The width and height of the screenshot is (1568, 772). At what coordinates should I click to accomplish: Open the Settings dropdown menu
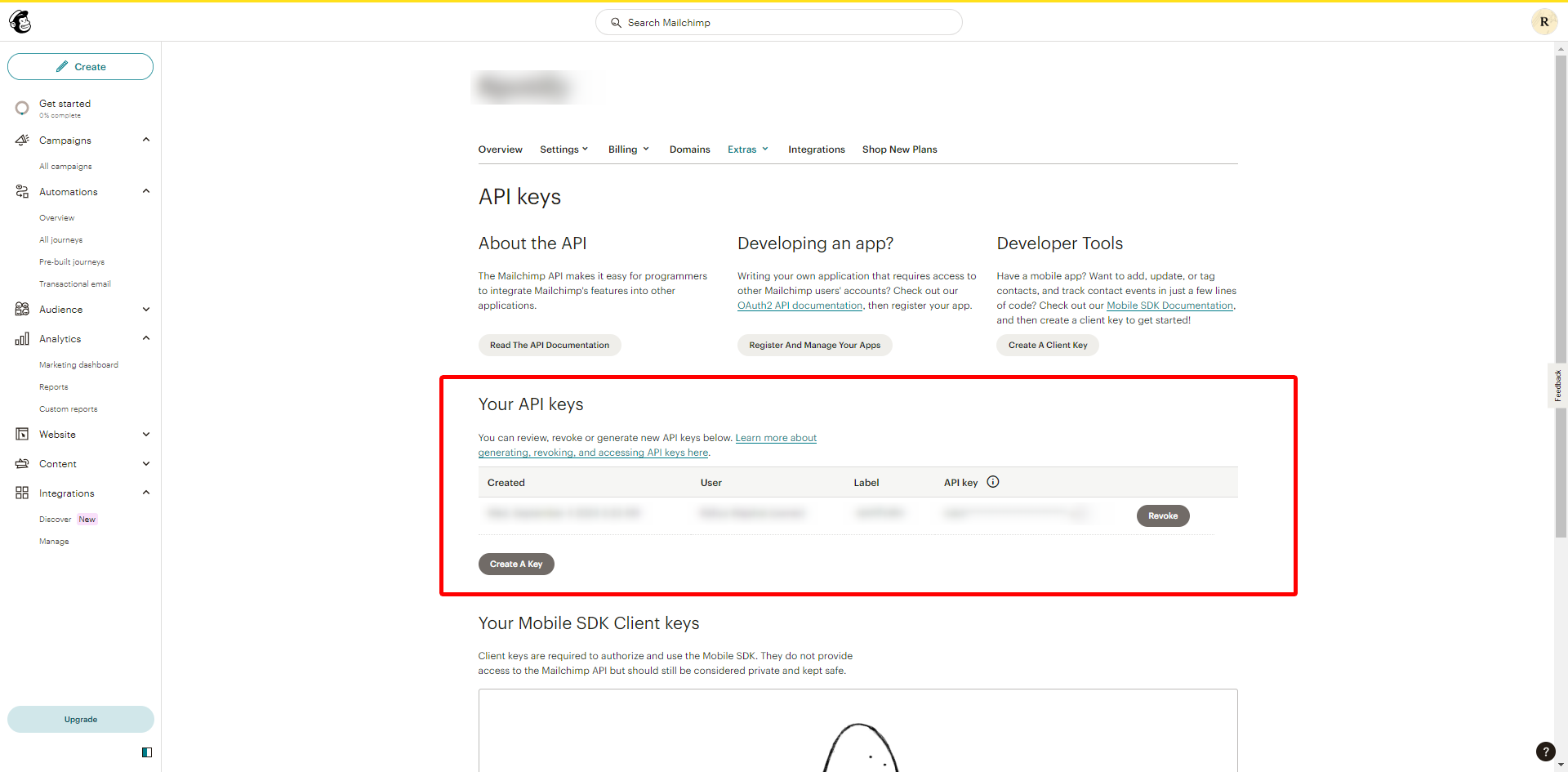point(564,149)
